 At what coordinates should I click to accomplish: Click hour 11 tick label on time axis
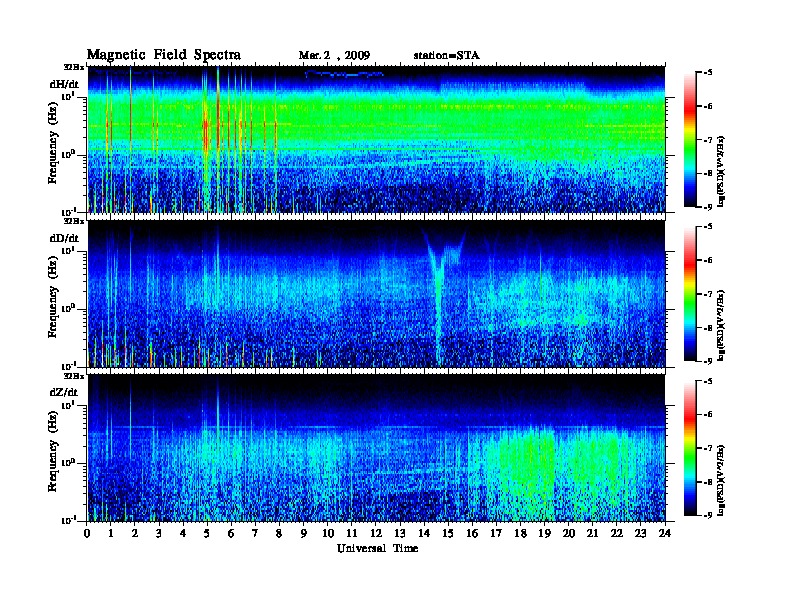pyautogui.click(x=352, y=533)
